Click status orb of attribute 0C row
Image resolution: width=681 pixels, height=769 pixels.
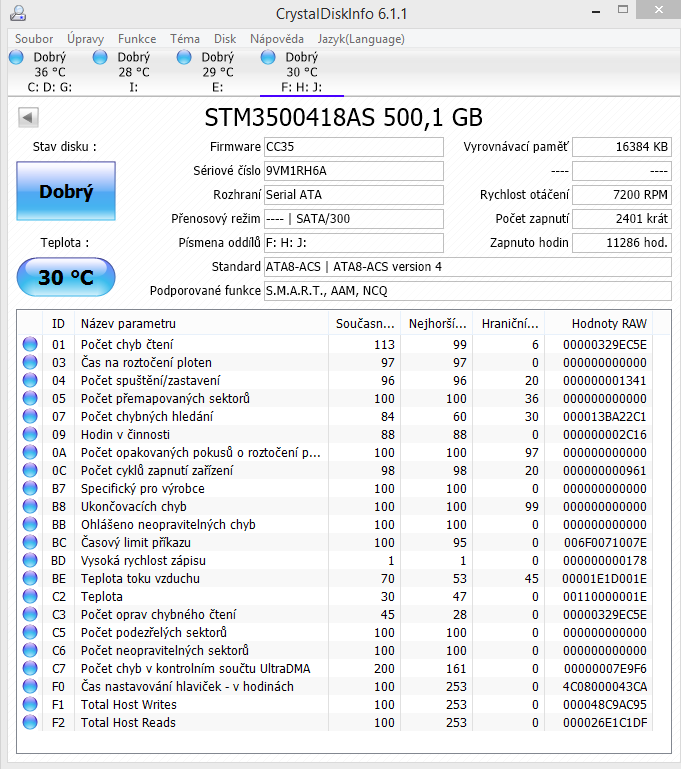[x=30, y=470]
